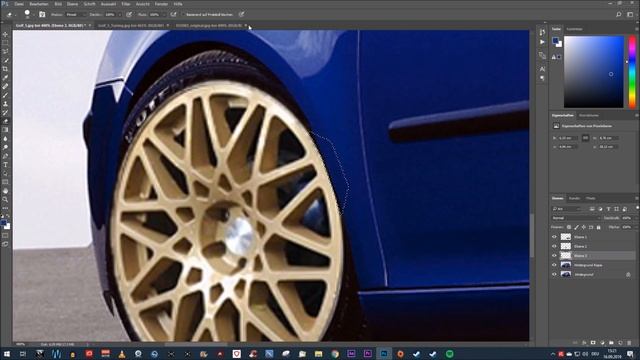Select the Lasso tool
The image size is (640, 360).
(x=5, y=51)
